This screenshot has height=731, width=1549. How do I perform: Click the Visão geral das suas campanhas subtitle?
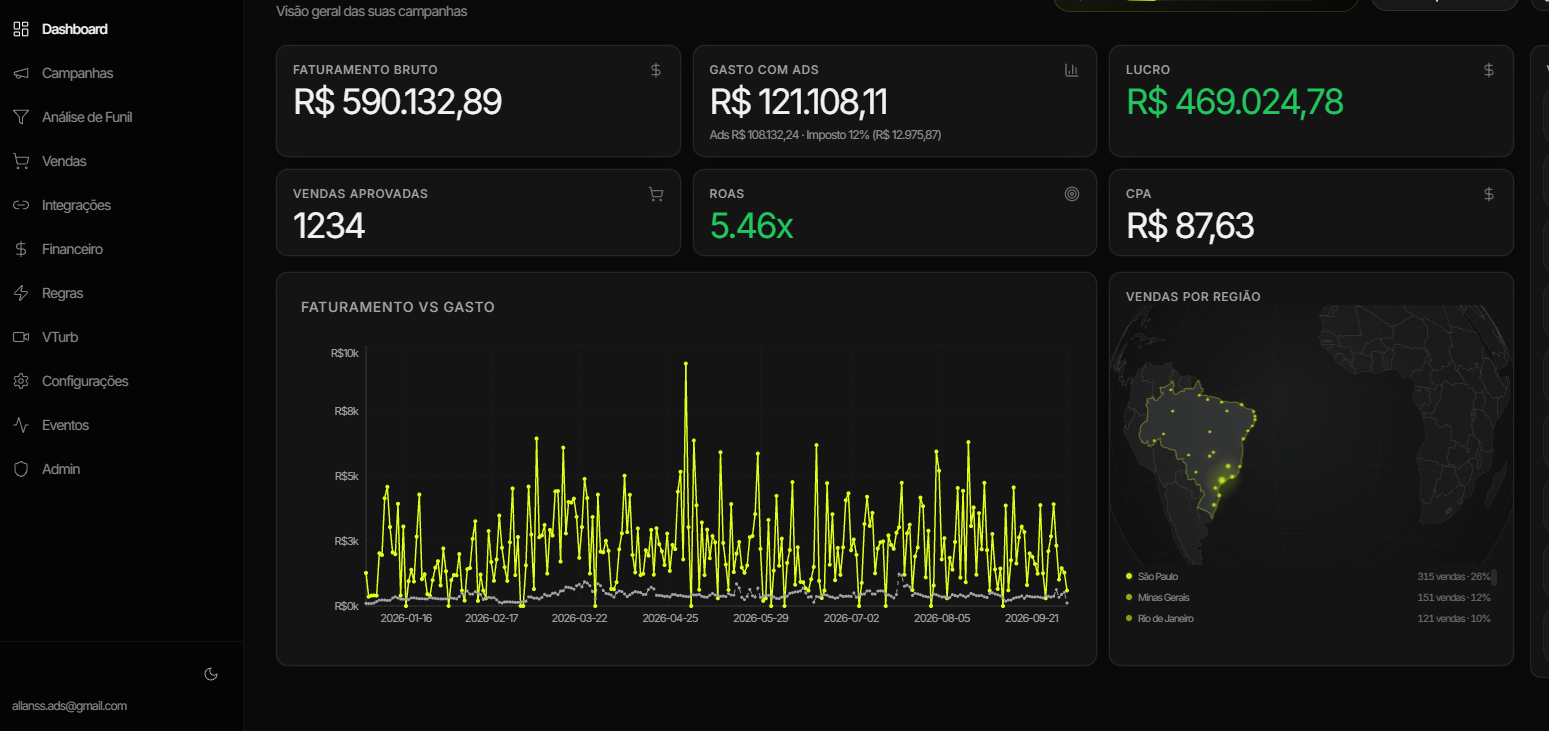[371, 12]
